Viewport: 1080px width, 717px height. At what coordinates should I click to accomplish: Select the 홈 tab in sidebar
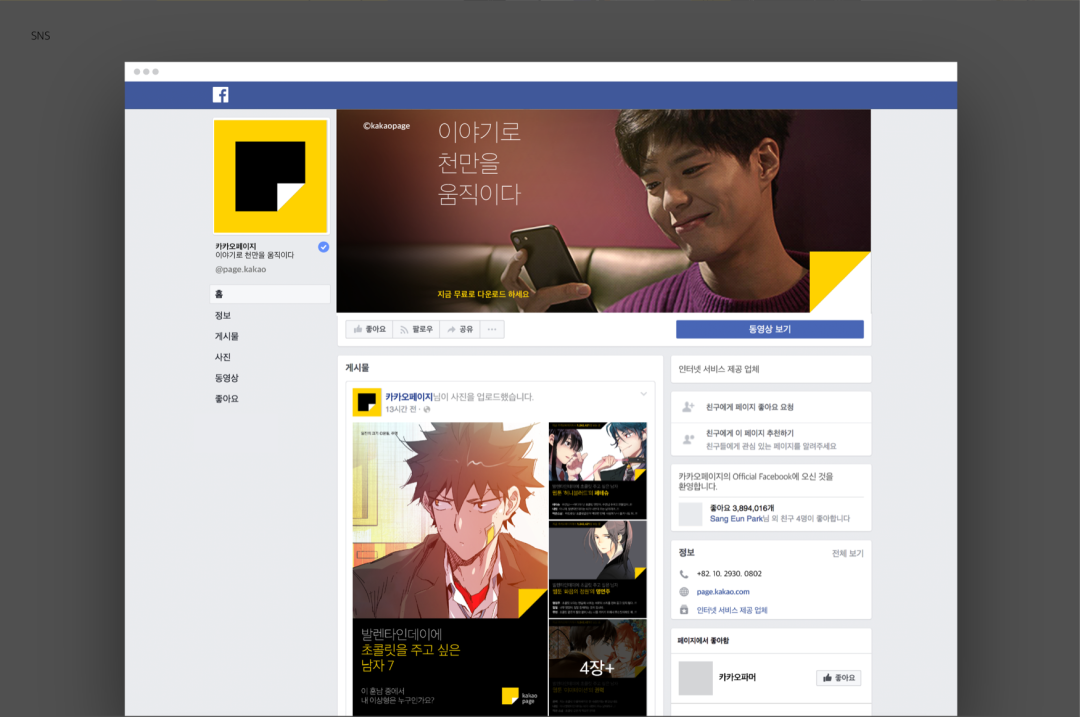(x=269, y=294)
